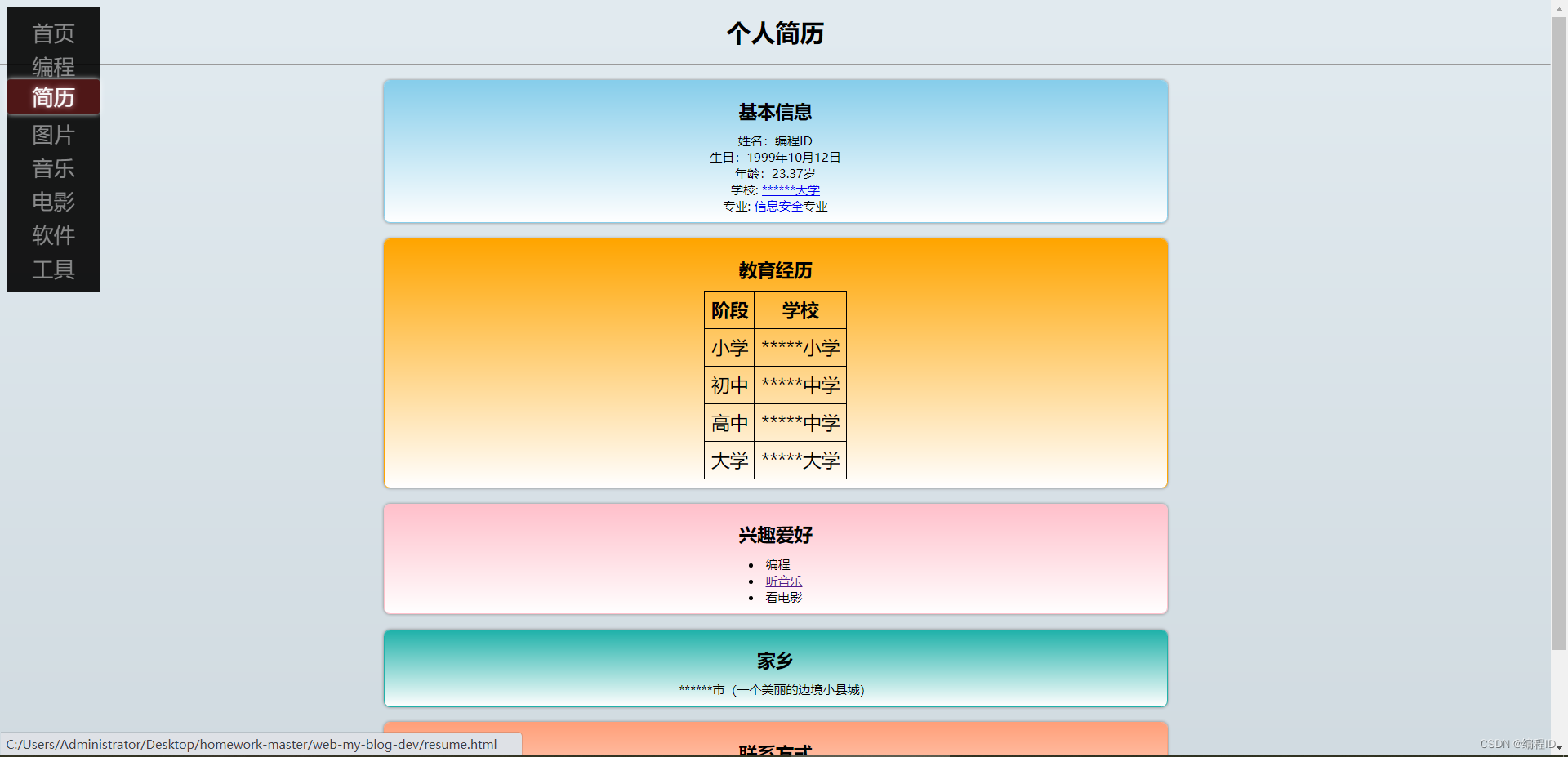The image size is (1568, 757).
Task: Click the resume.html URL in status bar
Action: click(x=253, y=744)
